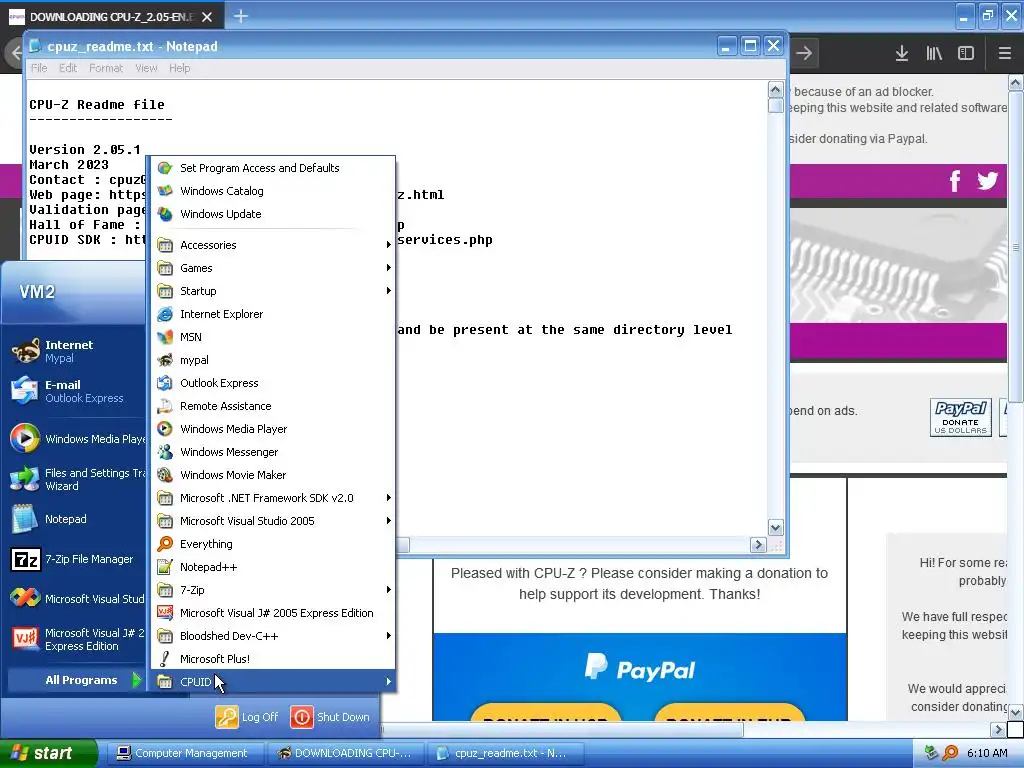Click Twitter bird icon on webpage

(x=987, y=180)
